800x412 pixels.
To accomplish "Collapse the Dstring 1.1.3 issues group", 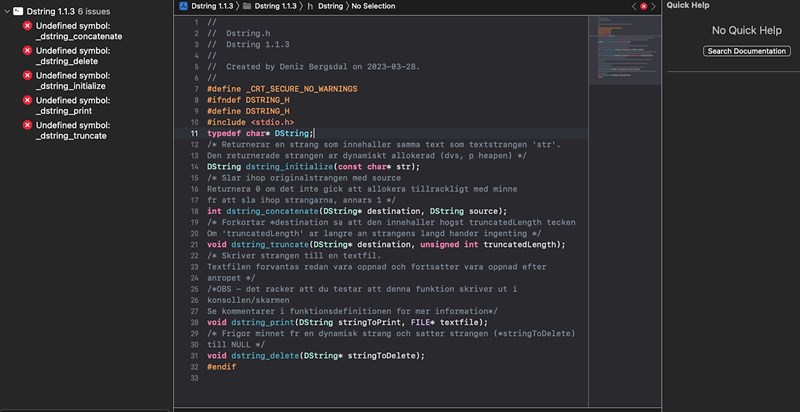I will coord(6,9).
